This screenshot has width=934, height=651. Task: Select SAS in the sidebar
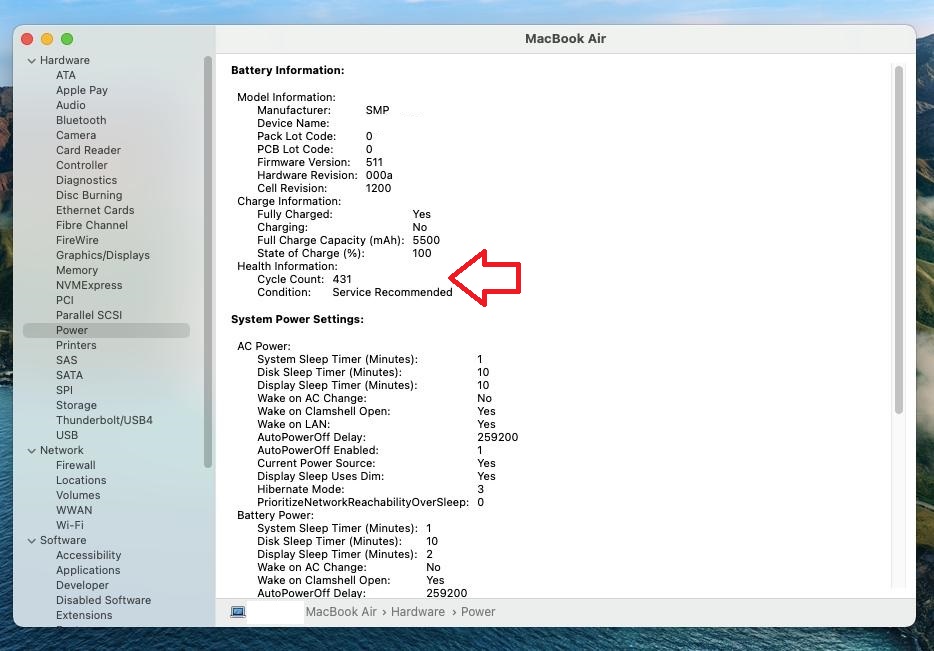click(66, 360)
